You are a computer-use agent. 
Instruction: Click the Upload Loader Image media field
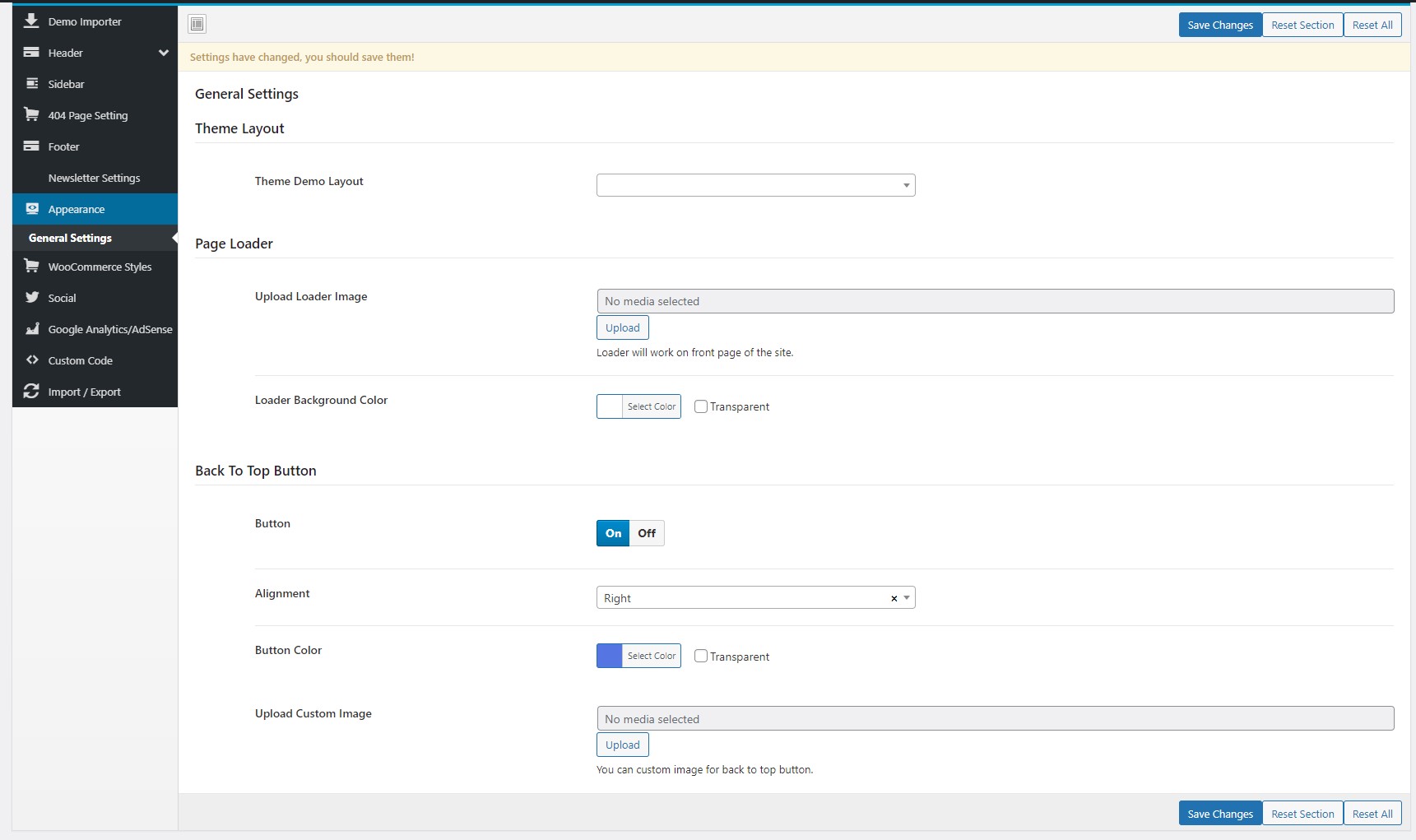point(996,301)
